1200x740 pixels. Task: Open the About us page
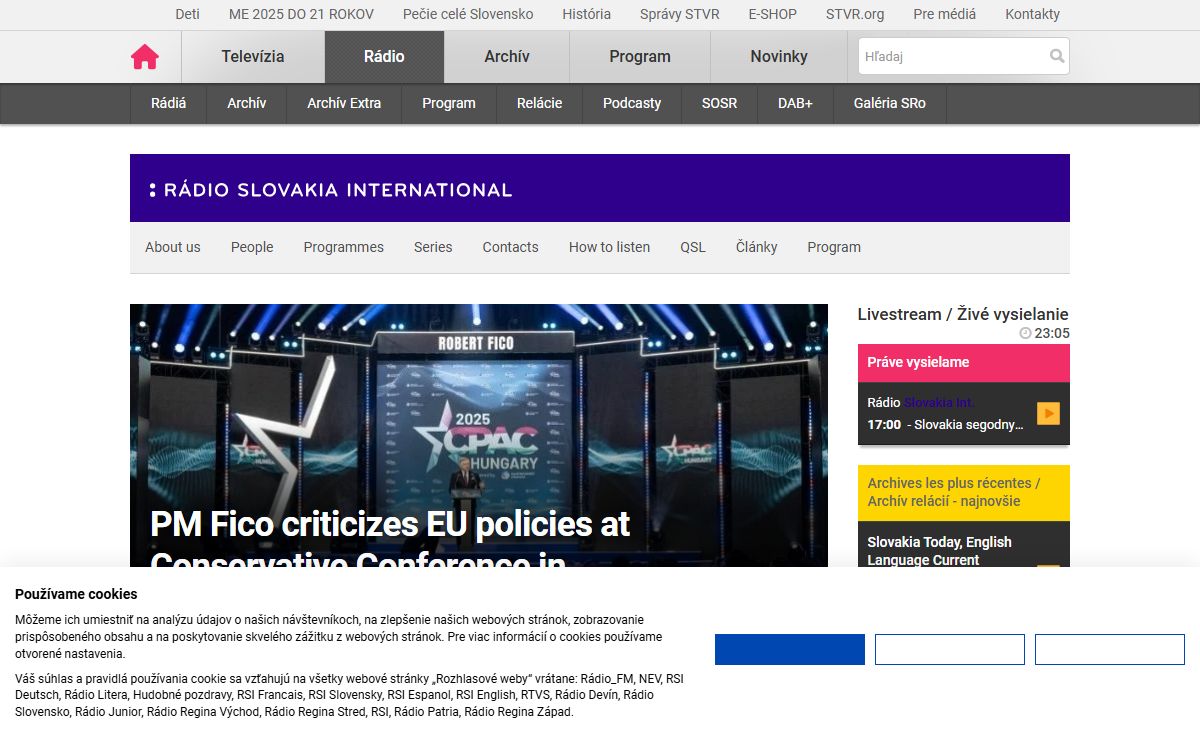[x=173, y=247]
